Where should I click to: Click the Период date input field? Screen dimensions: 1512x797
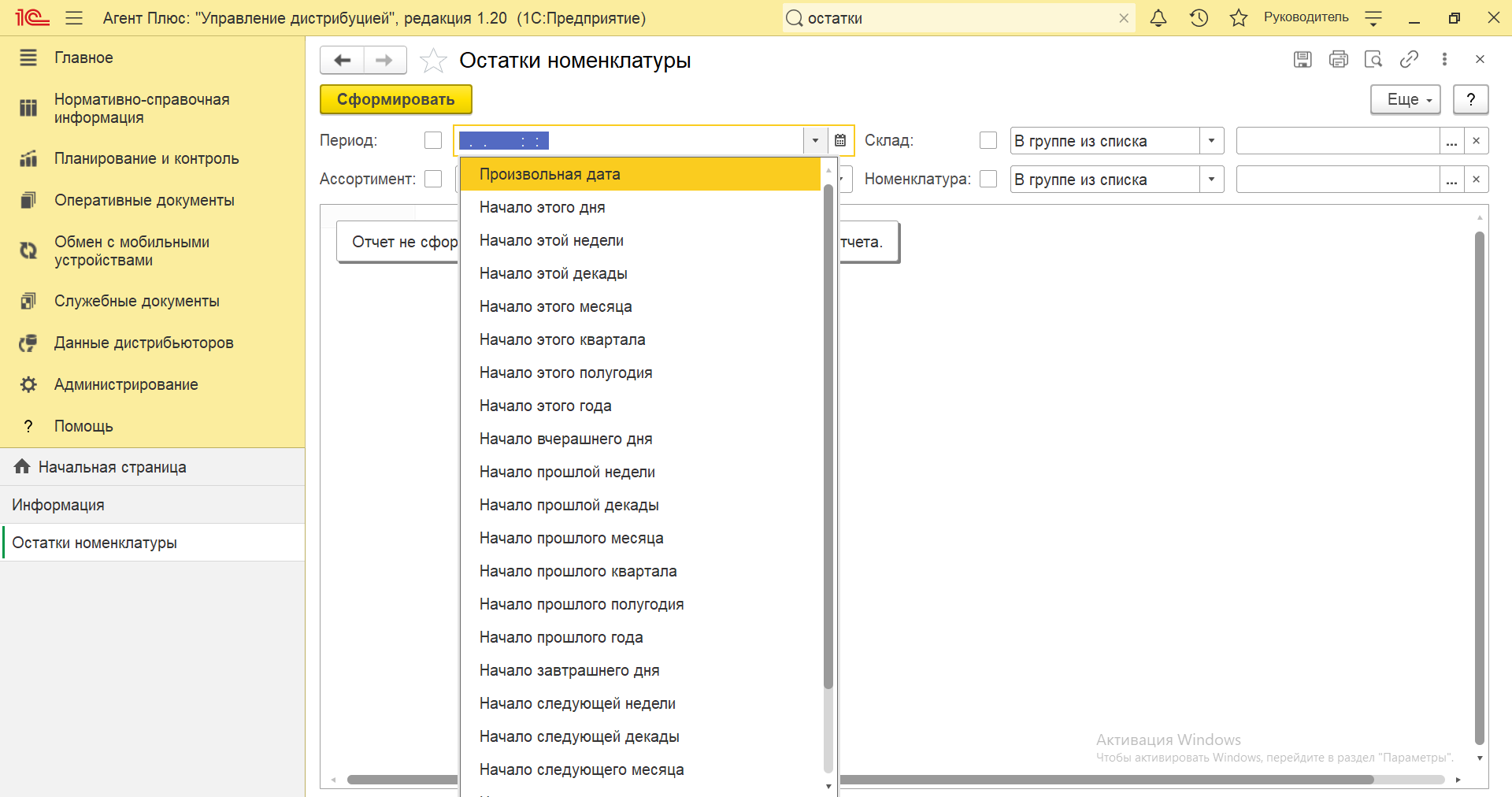point(630,140)
